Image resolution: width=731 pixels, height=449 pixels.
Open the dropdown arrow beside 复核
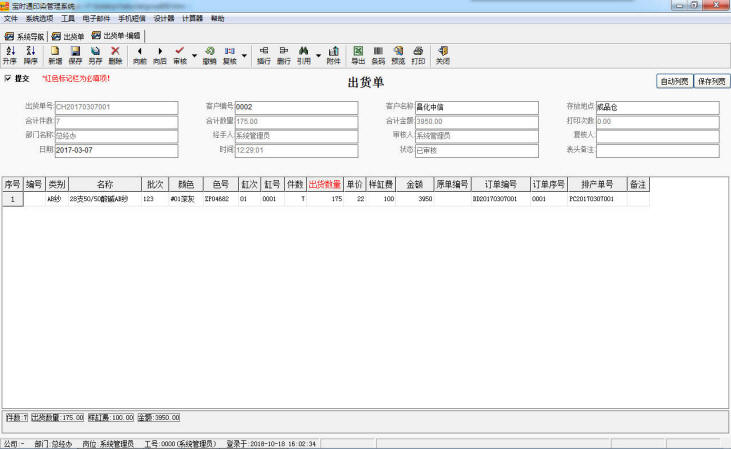[x=244, y=55]
